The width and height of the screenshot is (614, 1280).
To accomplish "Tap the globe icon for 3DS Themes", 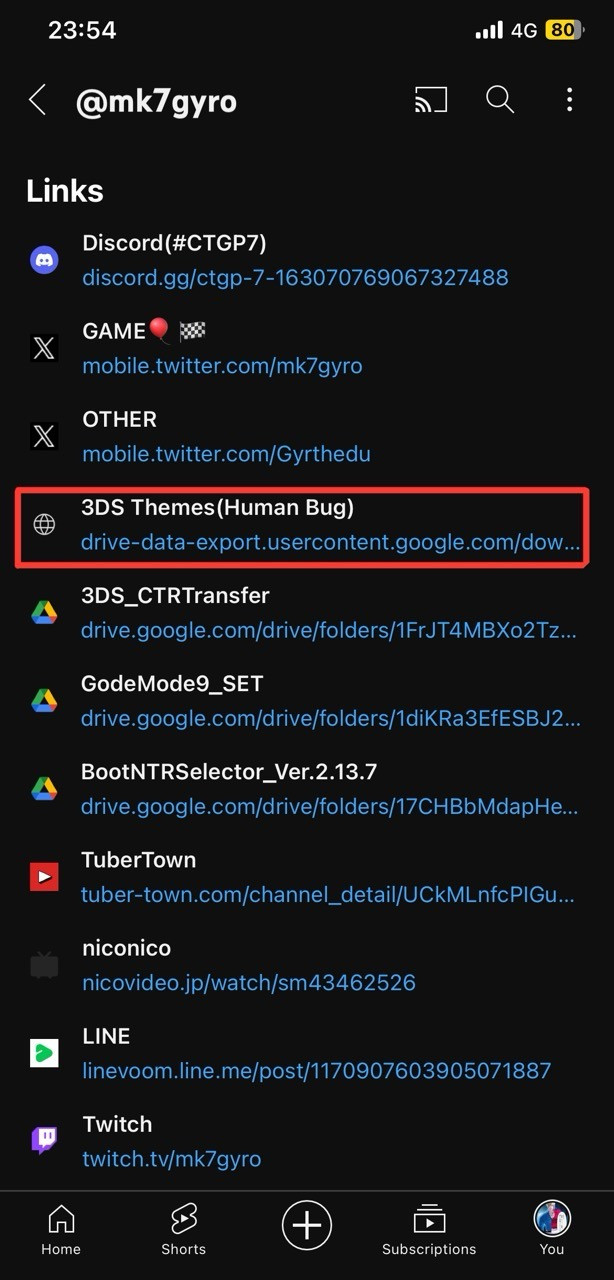I will pos(44,525).
